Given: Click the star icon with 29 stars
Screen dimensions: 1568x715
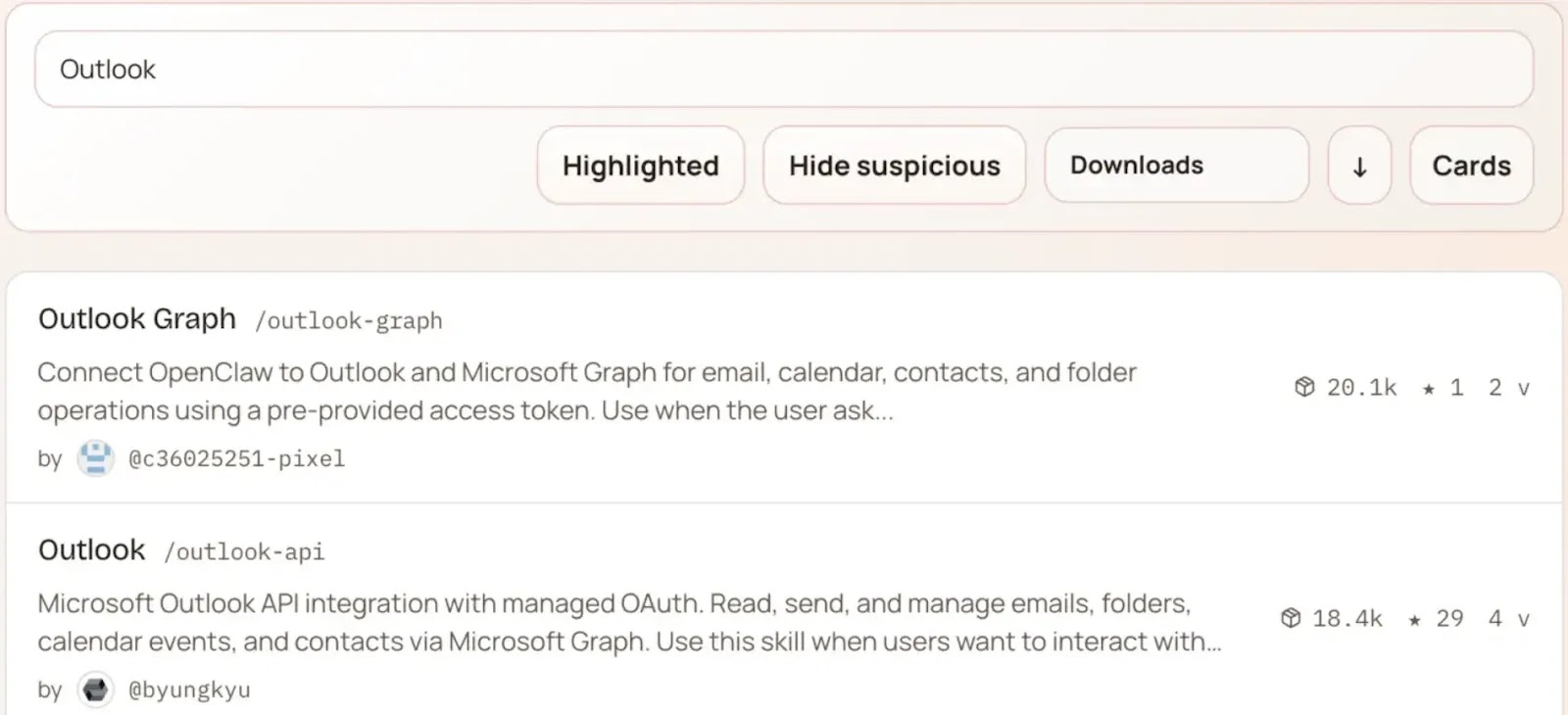Looking at the screenshot, I should (x=1414, y=620).
